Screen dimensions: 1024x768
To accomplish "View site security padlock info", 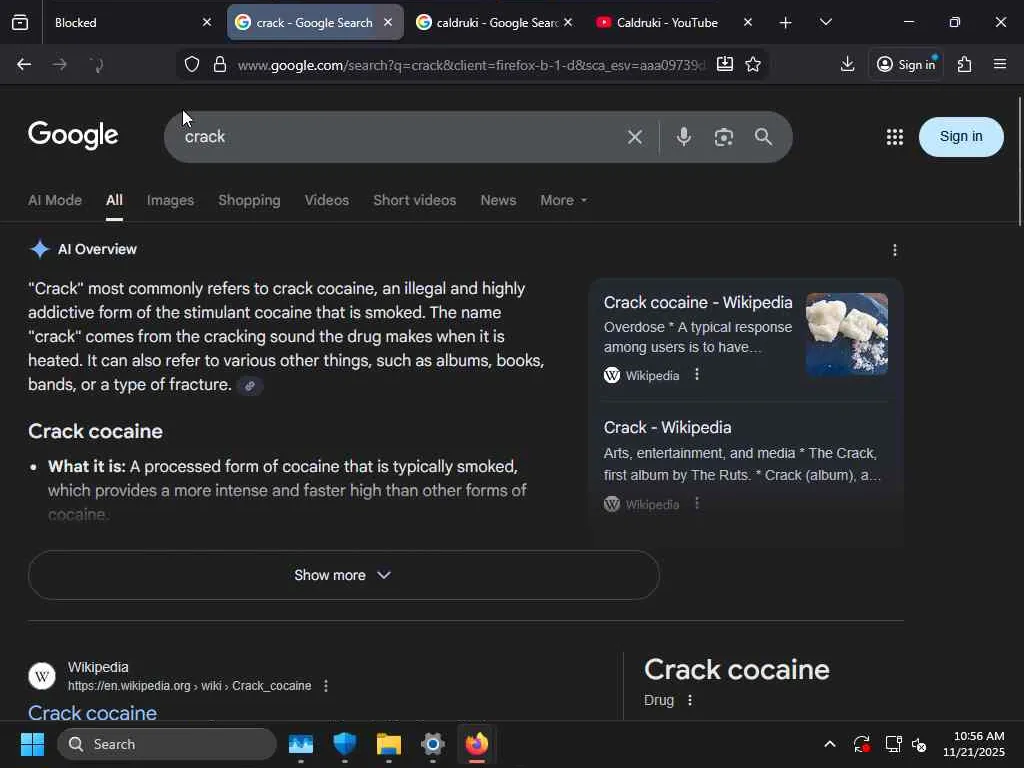I will (220, 64).
